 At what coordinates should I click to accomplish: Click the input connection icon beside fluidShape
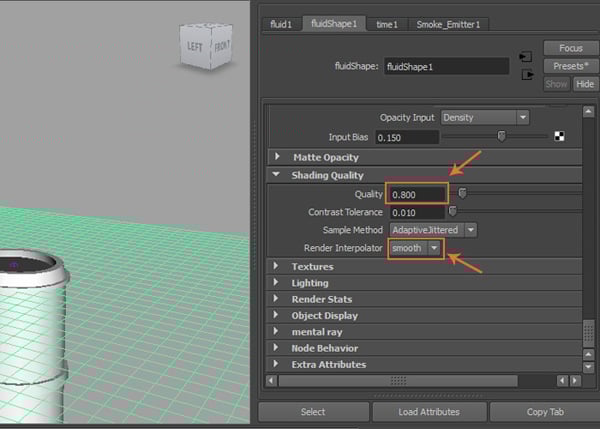(x=525, y=57)
